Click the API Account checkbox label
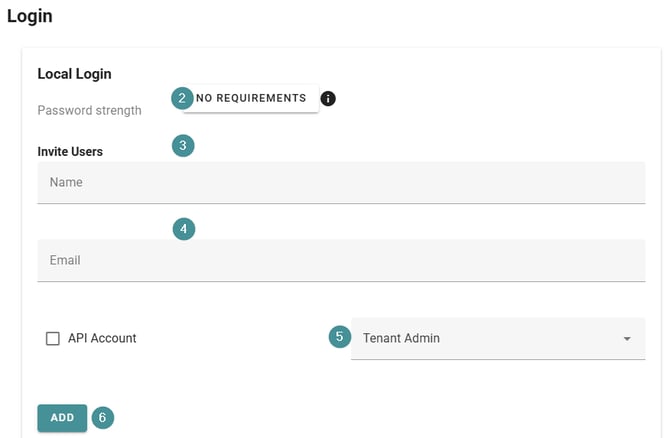This screenshot has width=670, height=438. pos(102,339)
